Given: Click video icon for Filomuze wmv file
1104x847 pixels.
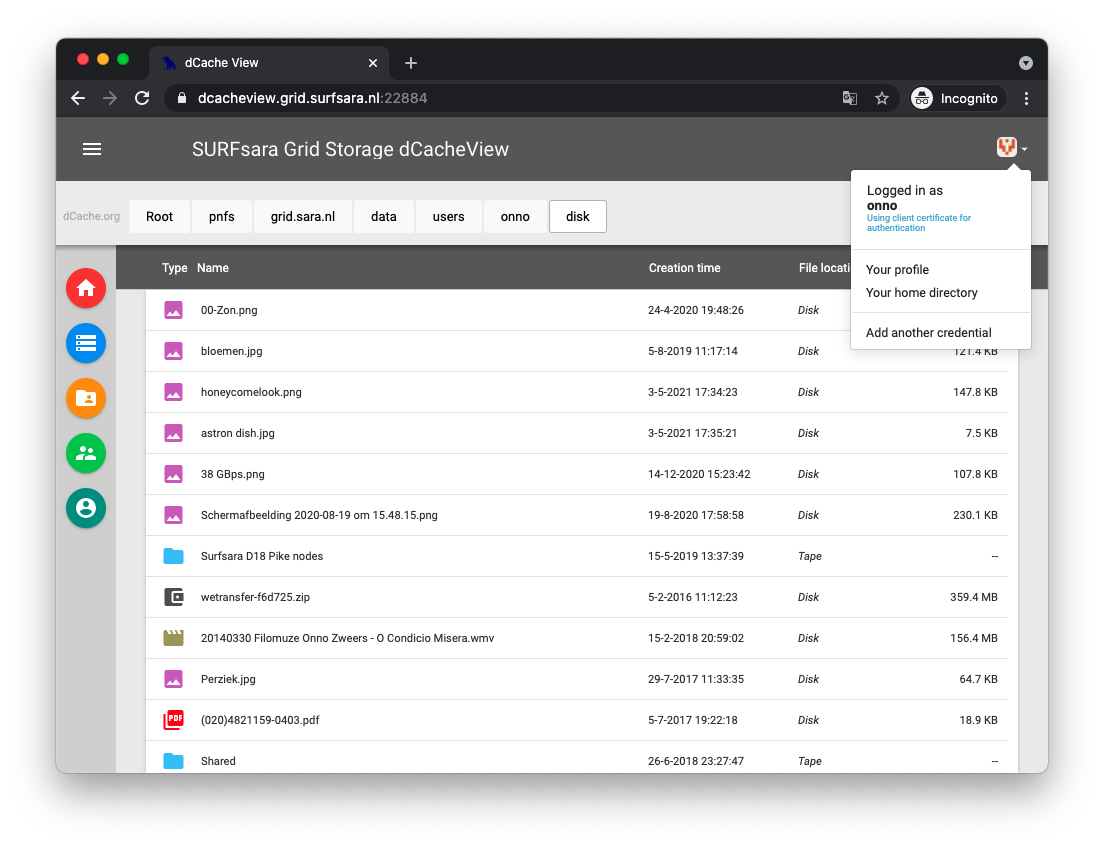Looking at the screenshot, I should pos(173,638).
